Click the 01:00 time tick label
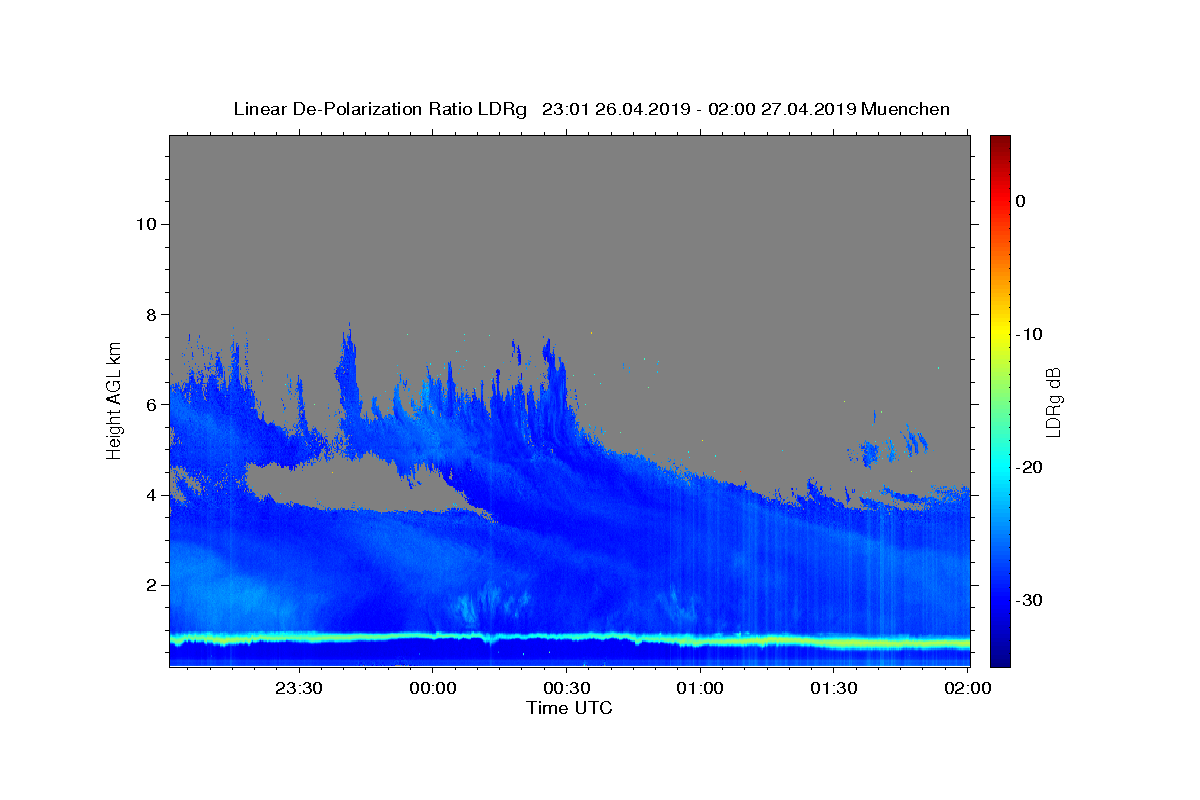1200x800 pixels. (x=700, y=689)
